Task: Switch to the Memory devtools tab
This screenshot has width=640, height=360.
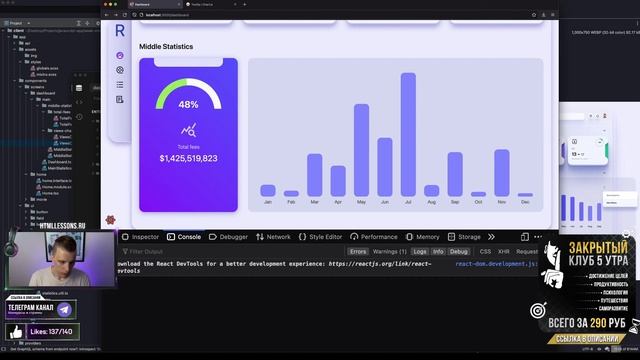Action: click(x=423, y=237)
